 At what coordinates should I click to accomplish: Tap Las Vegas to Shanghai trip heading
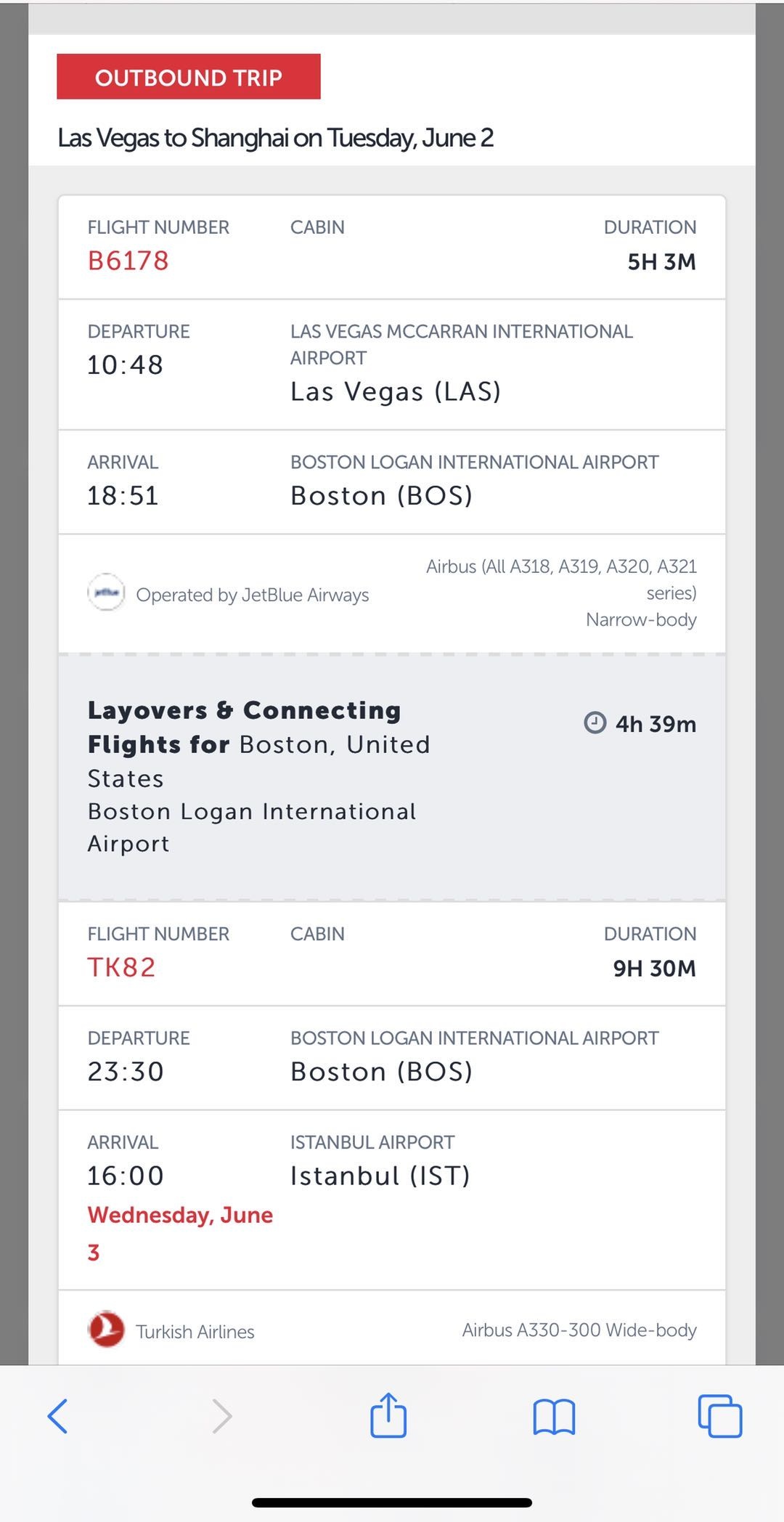[x=276, y=138]
